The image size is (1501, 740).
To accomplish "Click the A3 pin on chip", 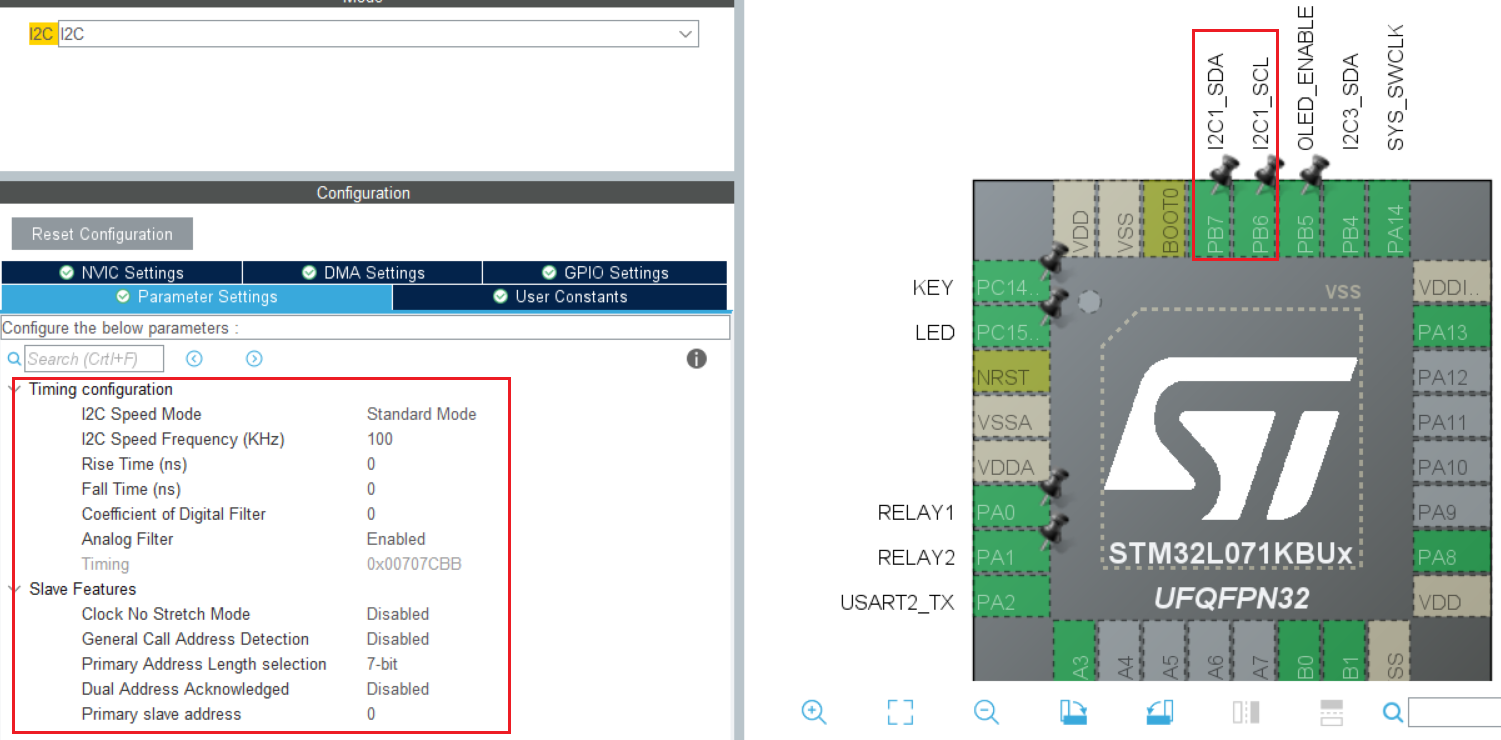I will (x=1075, y=652).
